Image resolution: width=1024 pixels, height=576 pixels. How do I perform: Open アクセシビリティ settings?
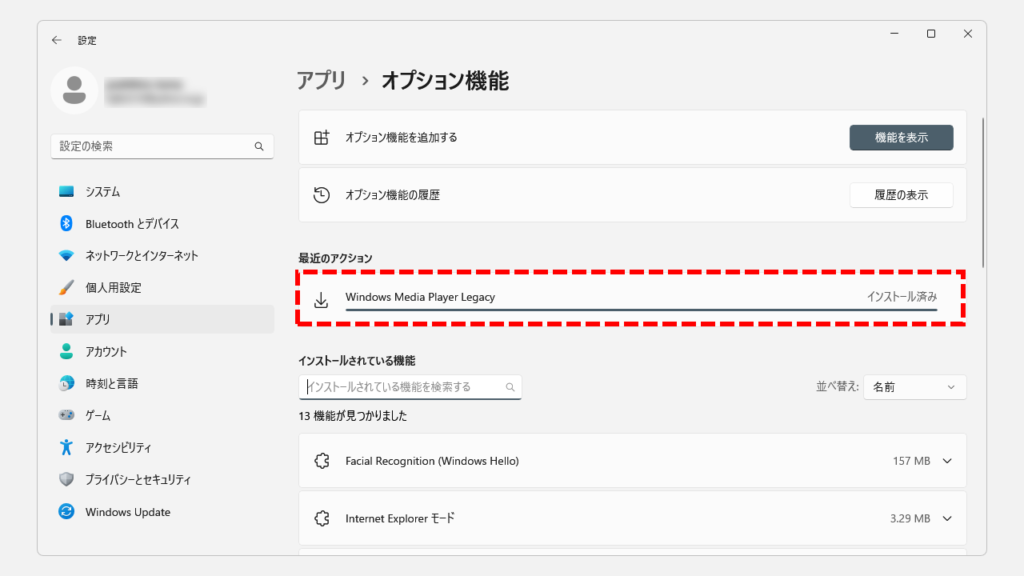(118, 448)
